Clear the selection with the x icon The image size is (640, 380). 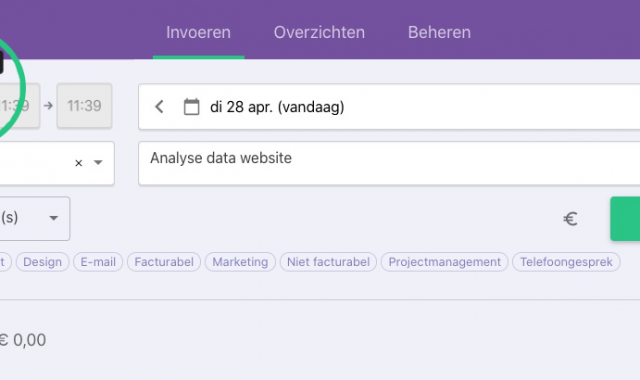[79, 163]
